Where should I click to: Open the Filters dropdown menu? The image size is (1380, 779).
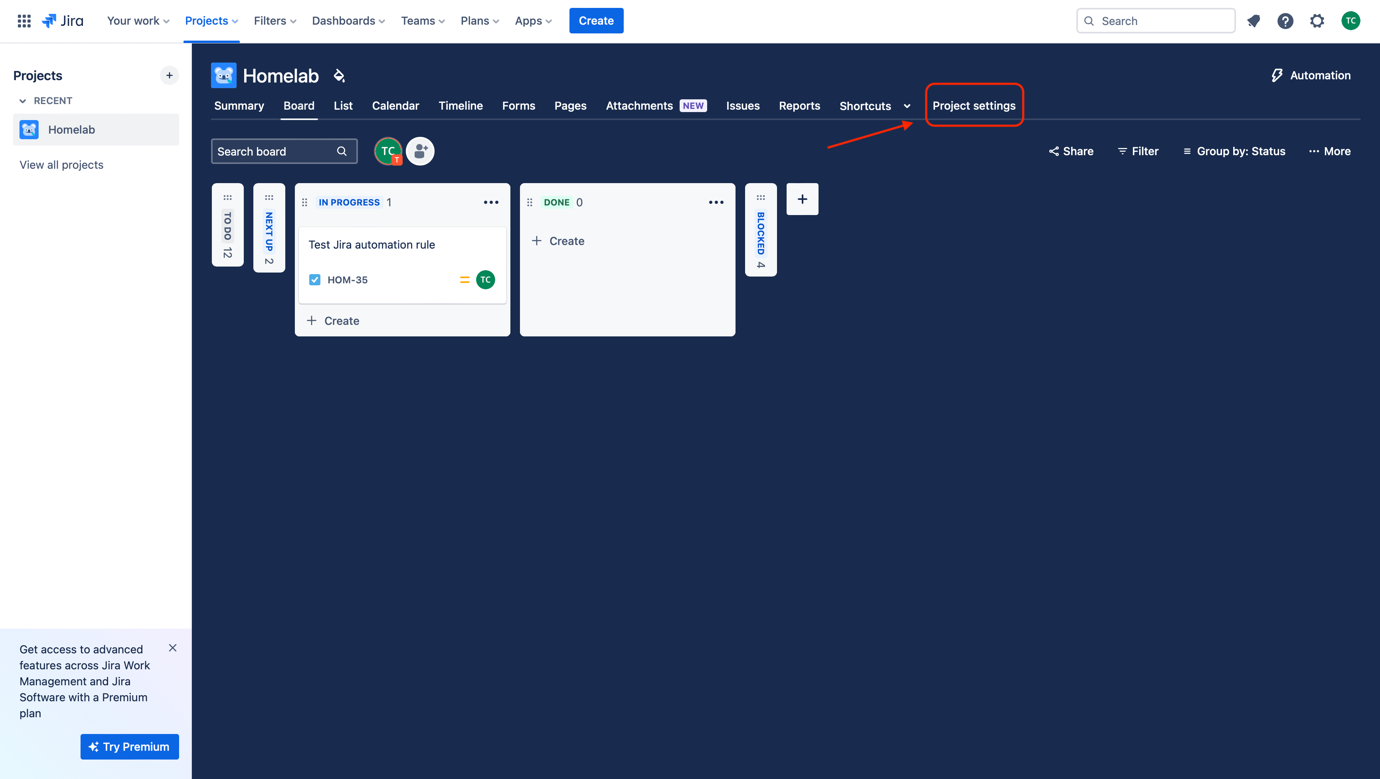(x=275, y=21)
